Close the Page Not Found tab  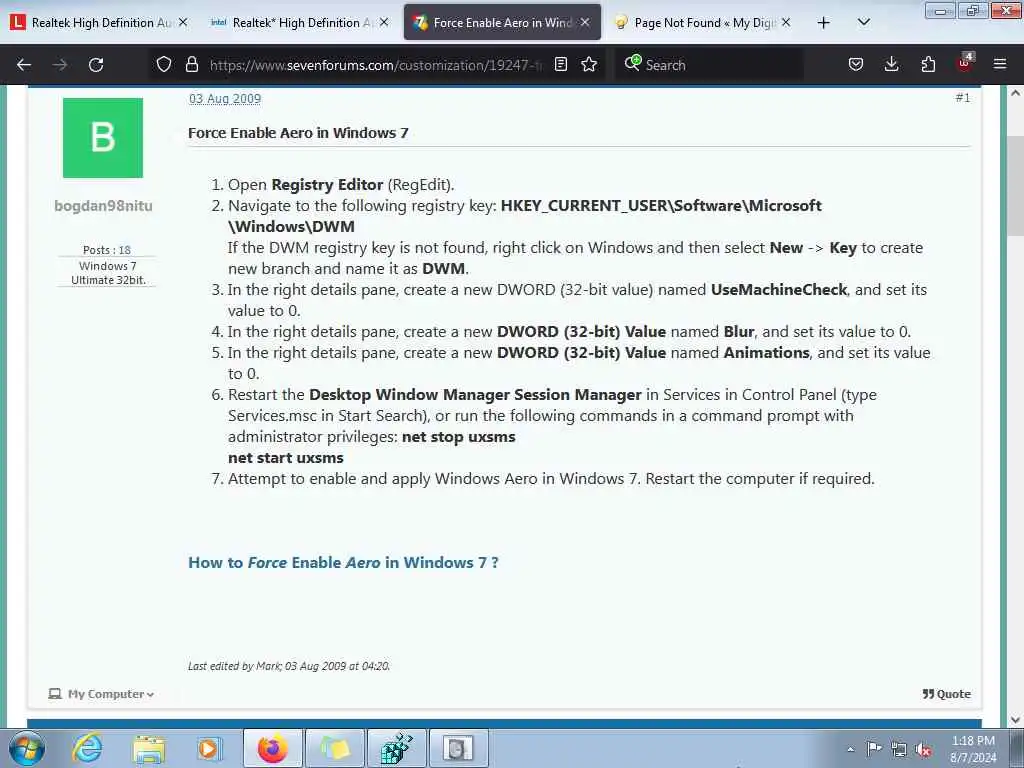[786, 22]
